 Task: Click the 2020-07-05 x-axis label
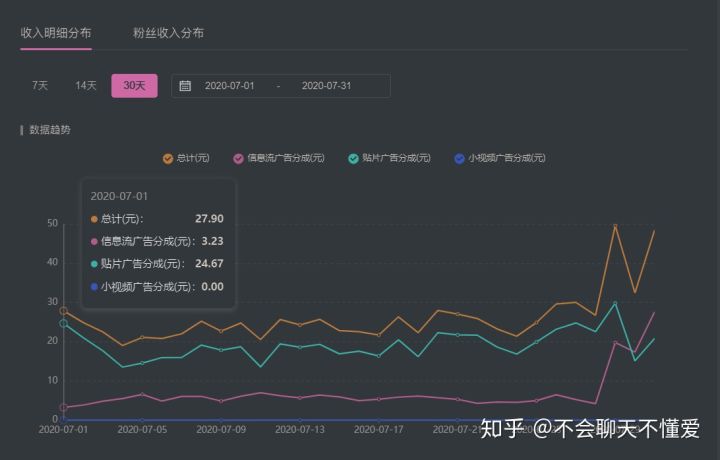[x=142, y=430]
